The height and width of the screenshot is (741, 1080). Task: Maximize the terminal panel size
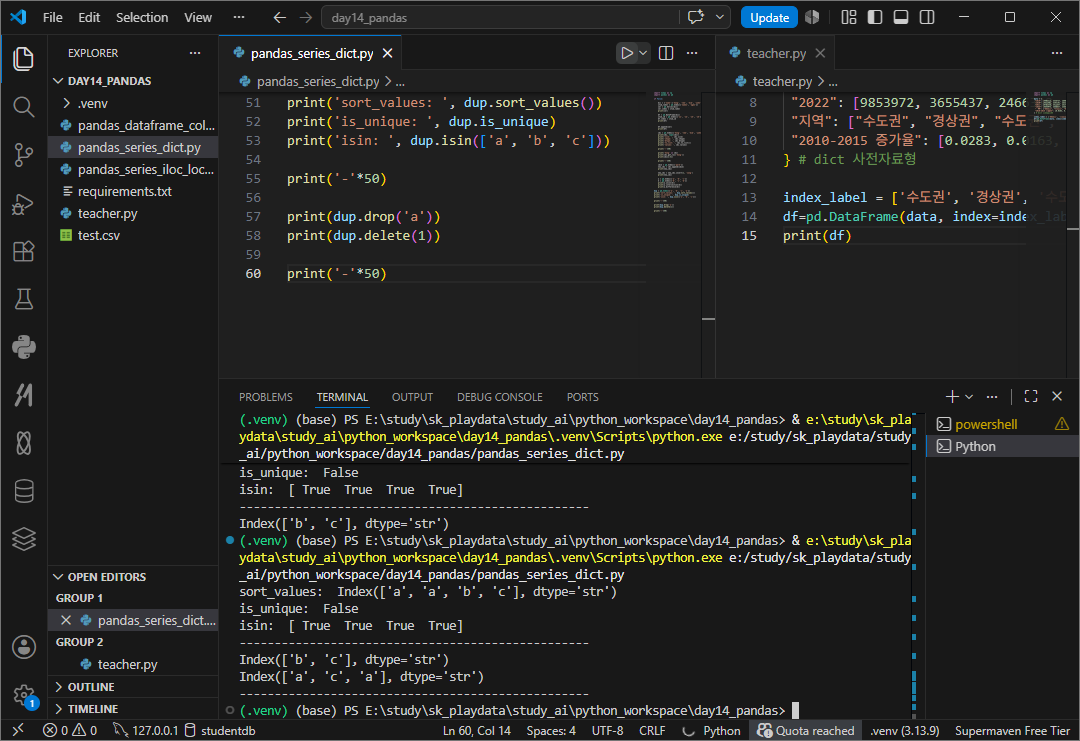[1031, 396]
